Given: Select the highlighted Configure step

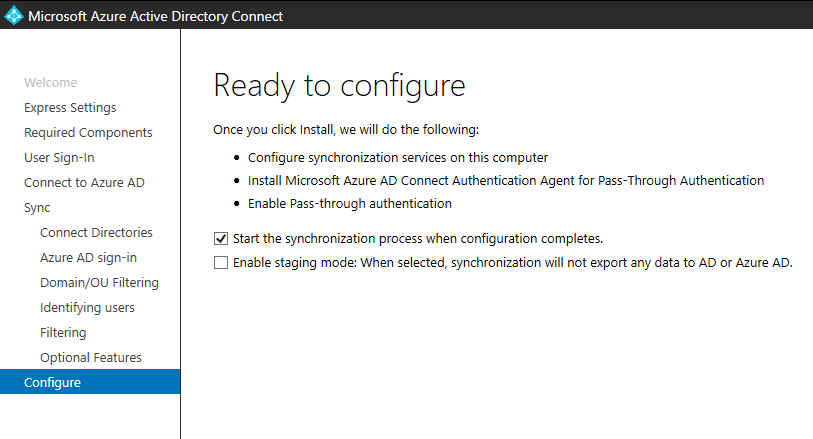Looking at the screenshot, I should (x=52, y=382).
